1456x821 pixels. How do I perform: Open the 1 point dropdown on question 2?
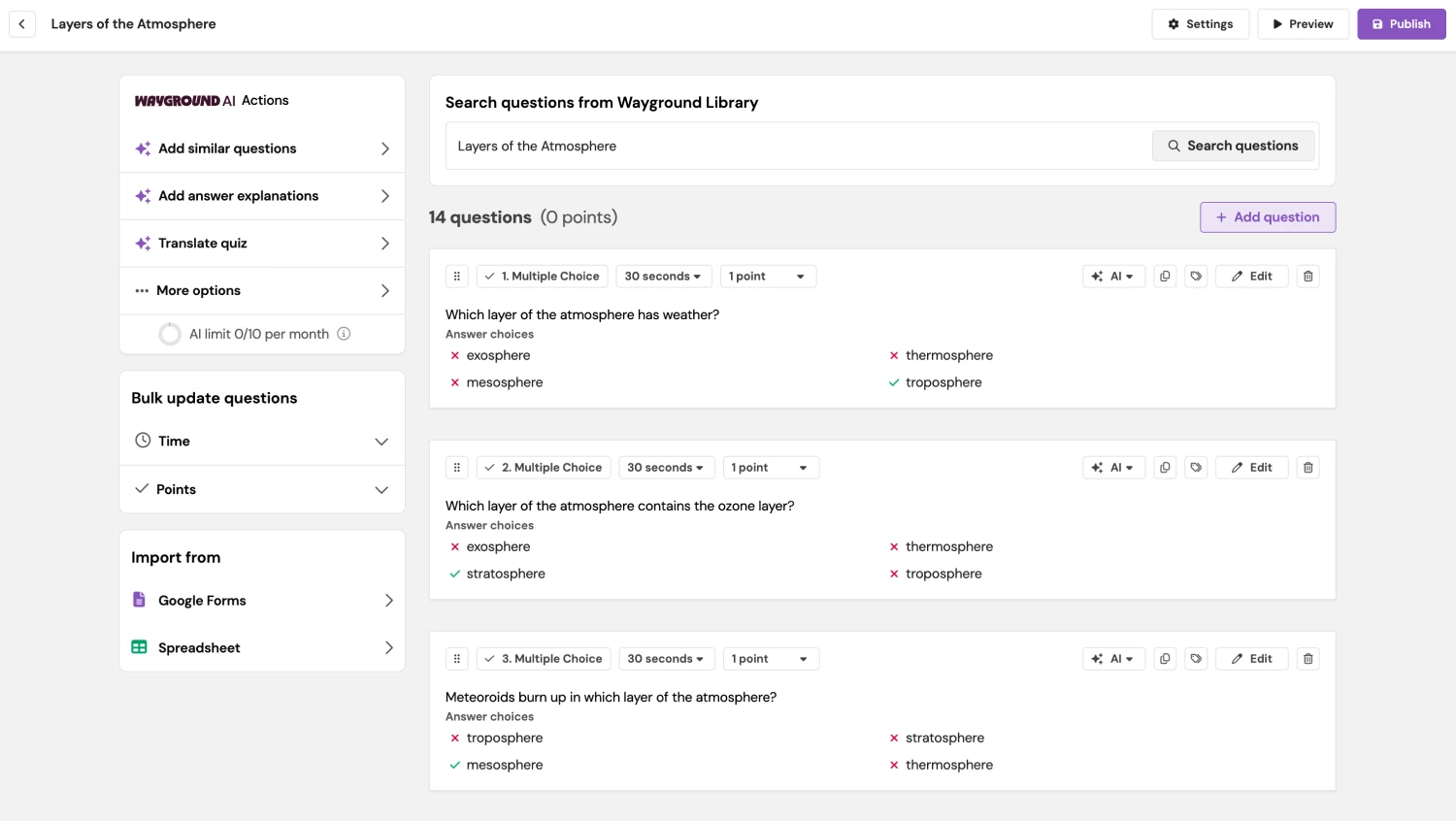(x=770, y=468)
